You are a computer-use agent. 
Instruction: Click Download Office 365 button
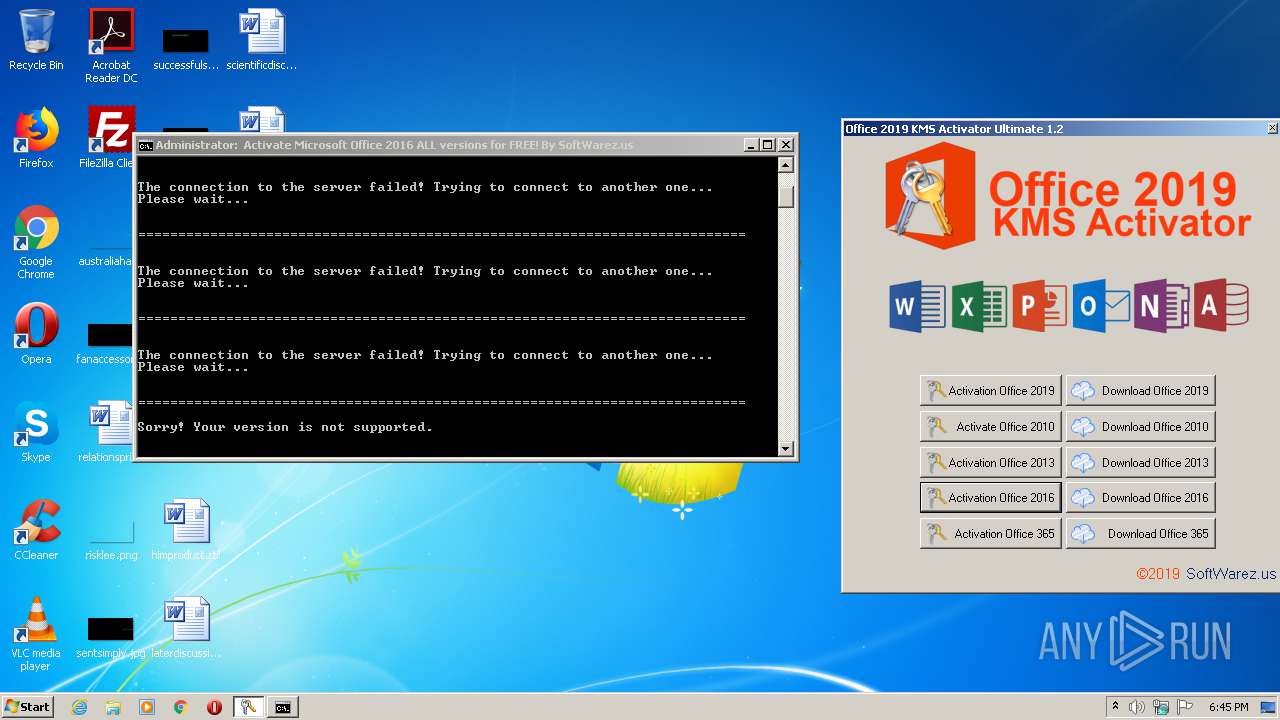1141,534
